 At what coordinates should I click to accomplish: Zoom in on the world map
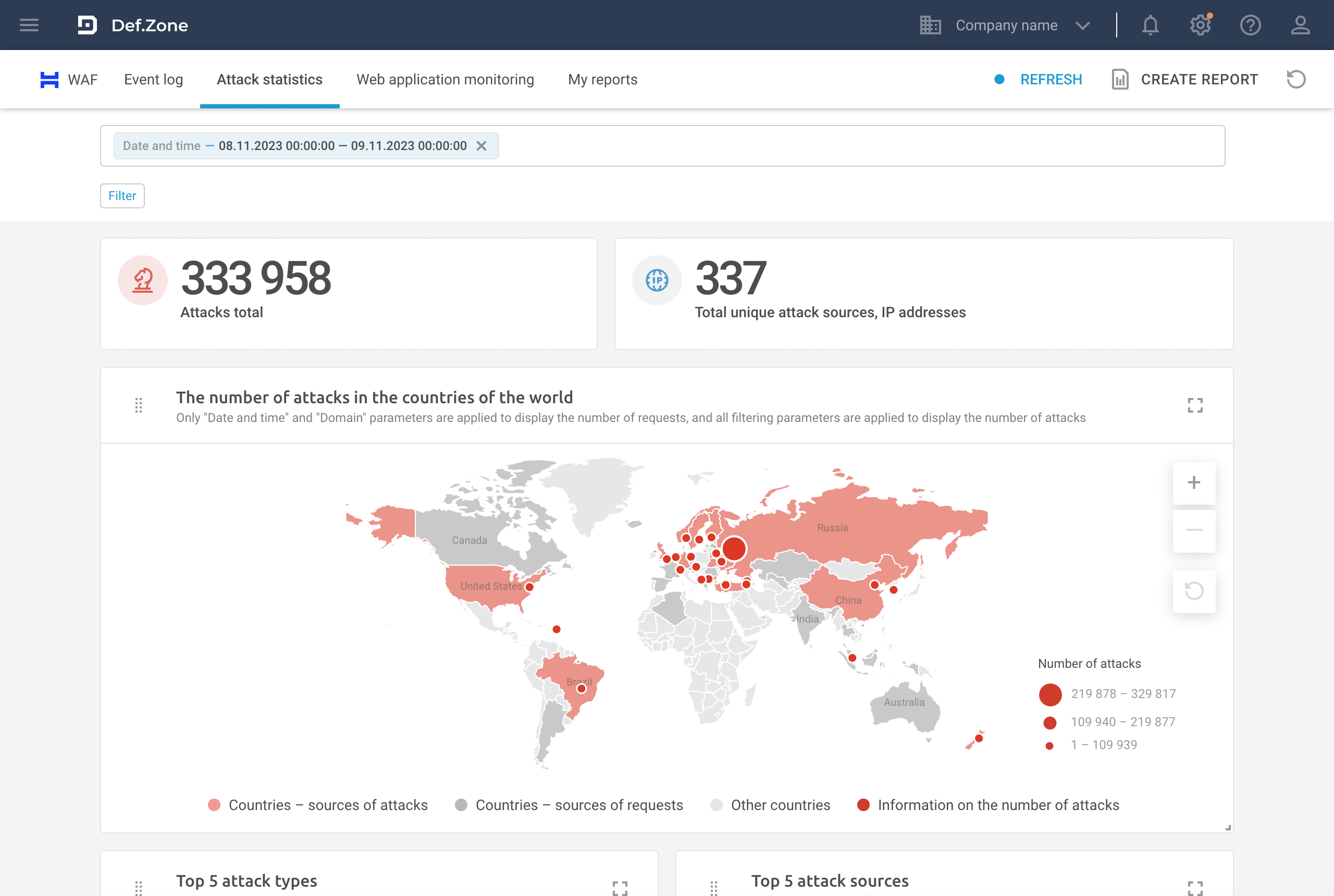pyautogui.click(x=1193, y=483)
